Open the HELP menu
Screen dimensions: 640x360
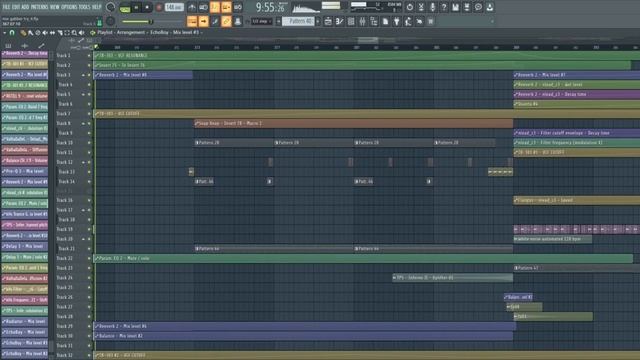[x=97, y=7]
